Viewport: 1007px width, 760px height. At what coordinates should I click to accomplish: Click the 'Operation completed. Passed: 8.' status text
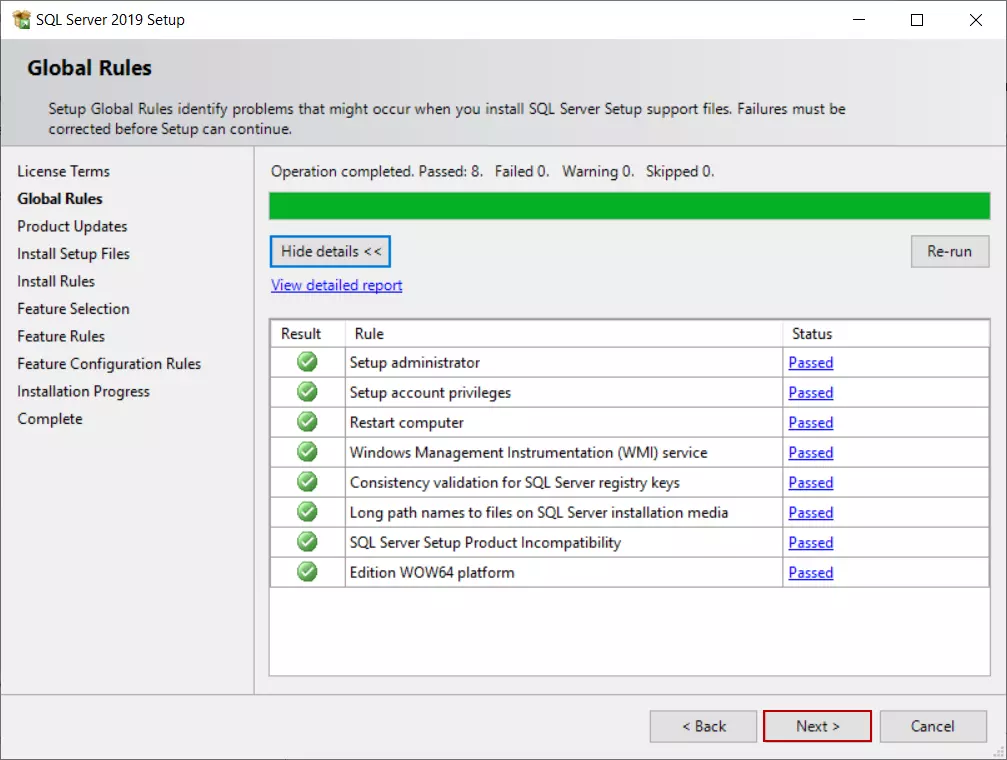(x=377, y=172)
